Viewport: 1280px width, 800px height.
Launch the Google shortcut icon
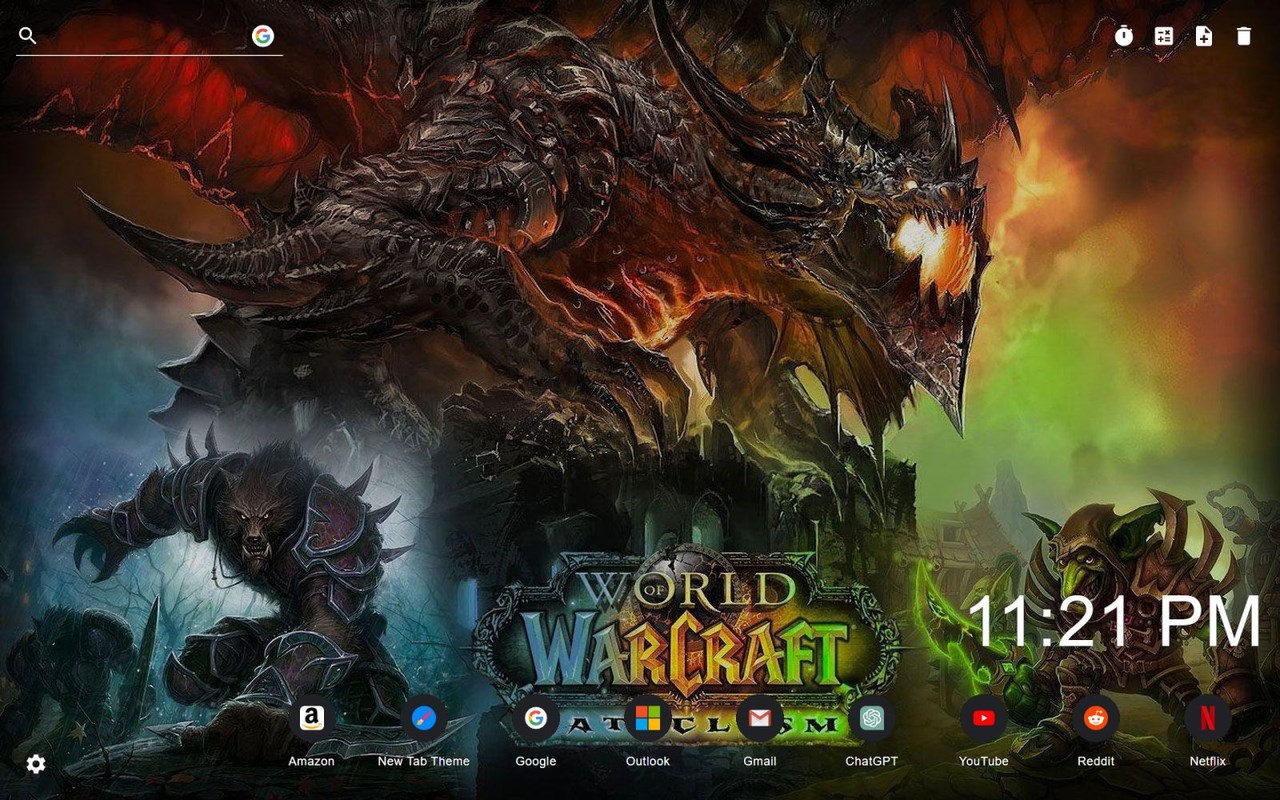pyautogui.click(x=536, y=717)
